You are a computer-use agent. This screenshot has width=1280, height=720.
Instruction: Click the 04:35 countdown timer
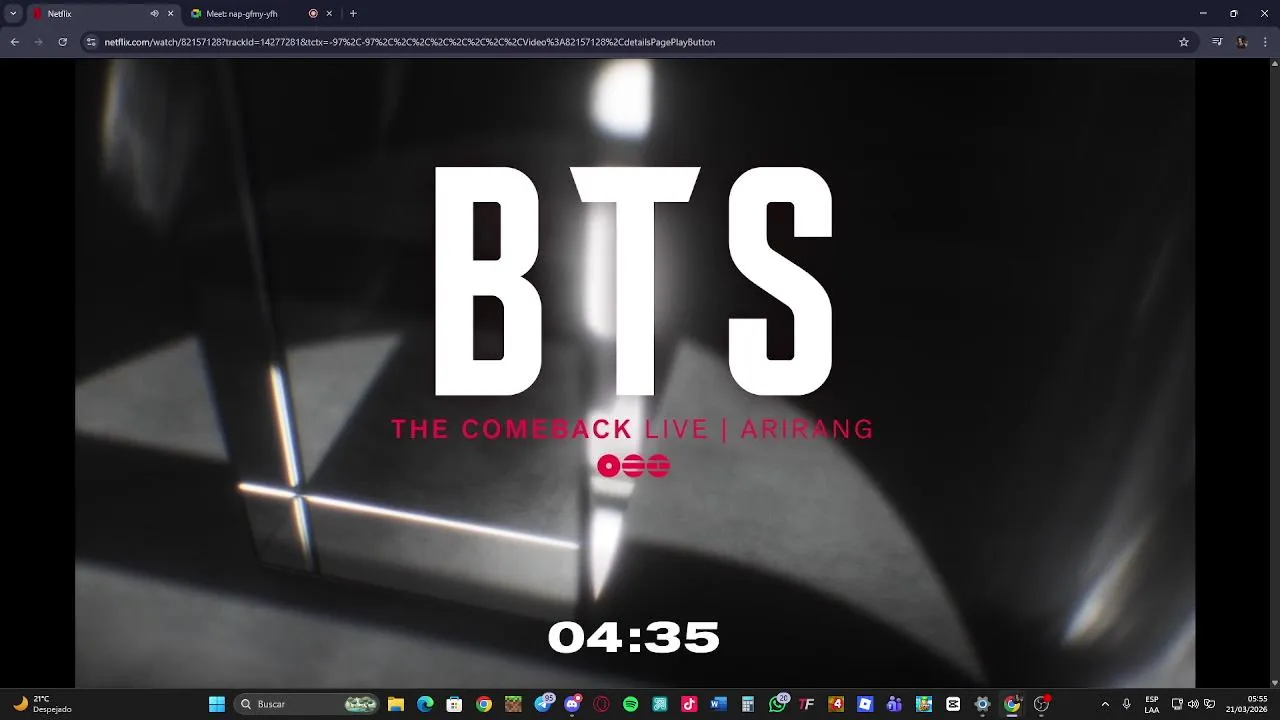634,637
